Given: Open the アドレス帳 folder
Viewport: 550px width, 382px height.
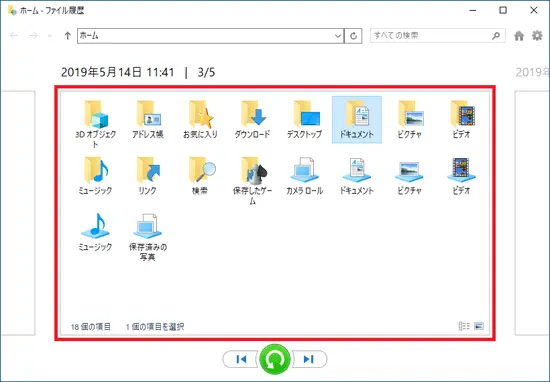Looking at the screenshot, I should click(147, 119).
